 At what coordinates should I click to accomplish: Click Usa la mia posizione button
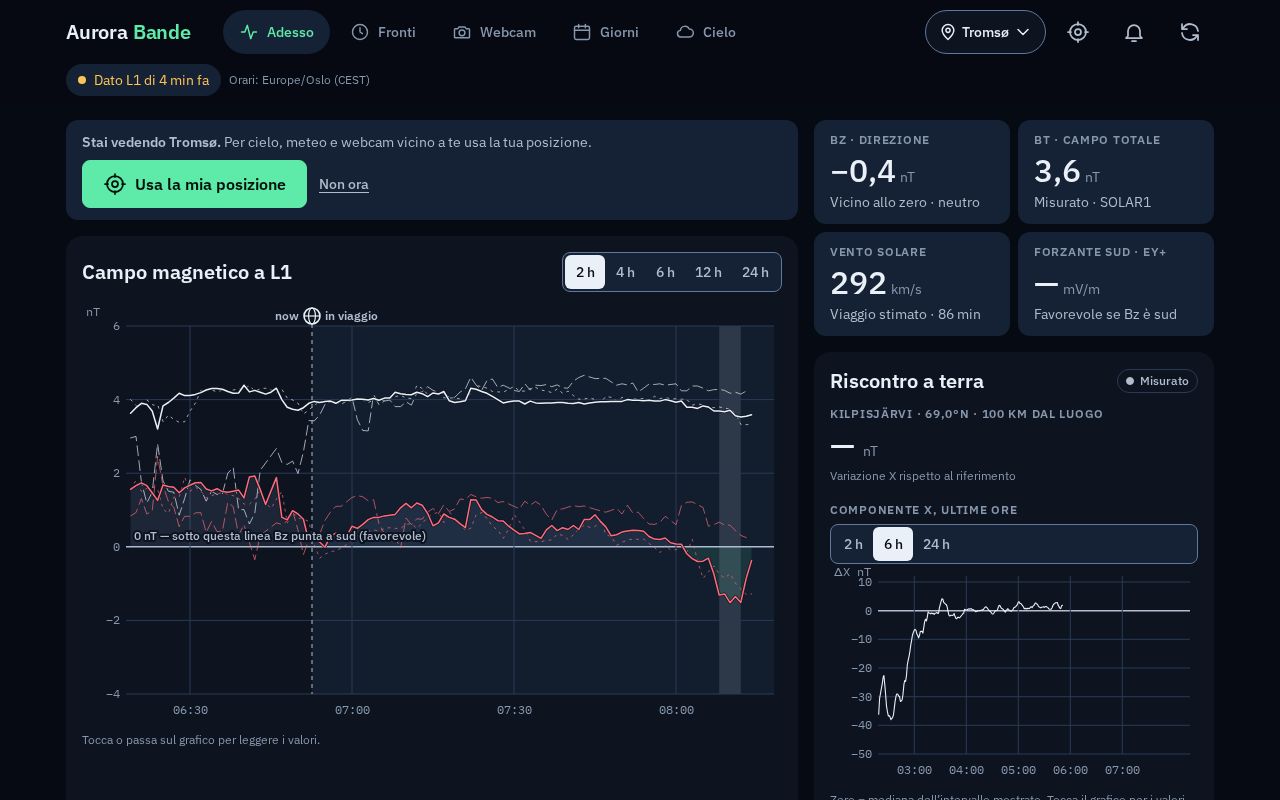pyautogui.click(x=194, y=184)
